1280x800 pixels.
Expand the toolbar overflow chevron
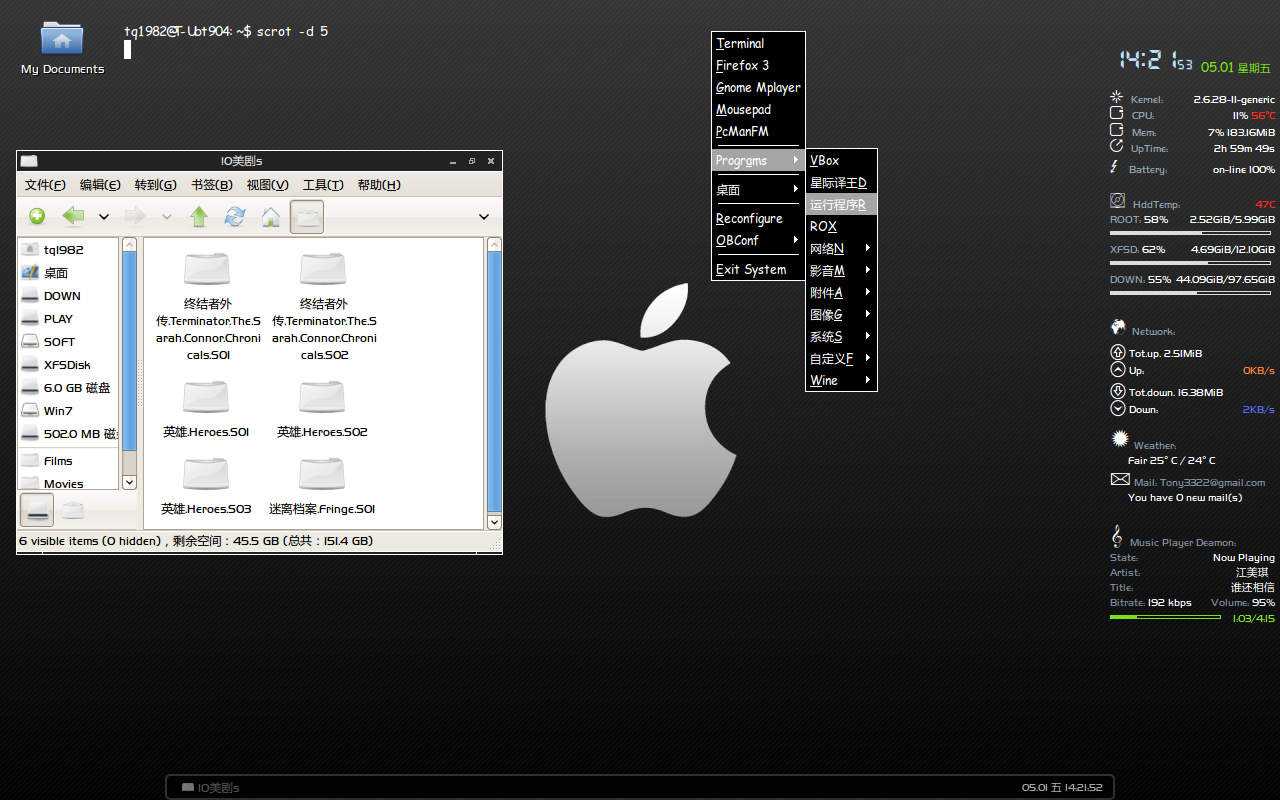point(484,217)
